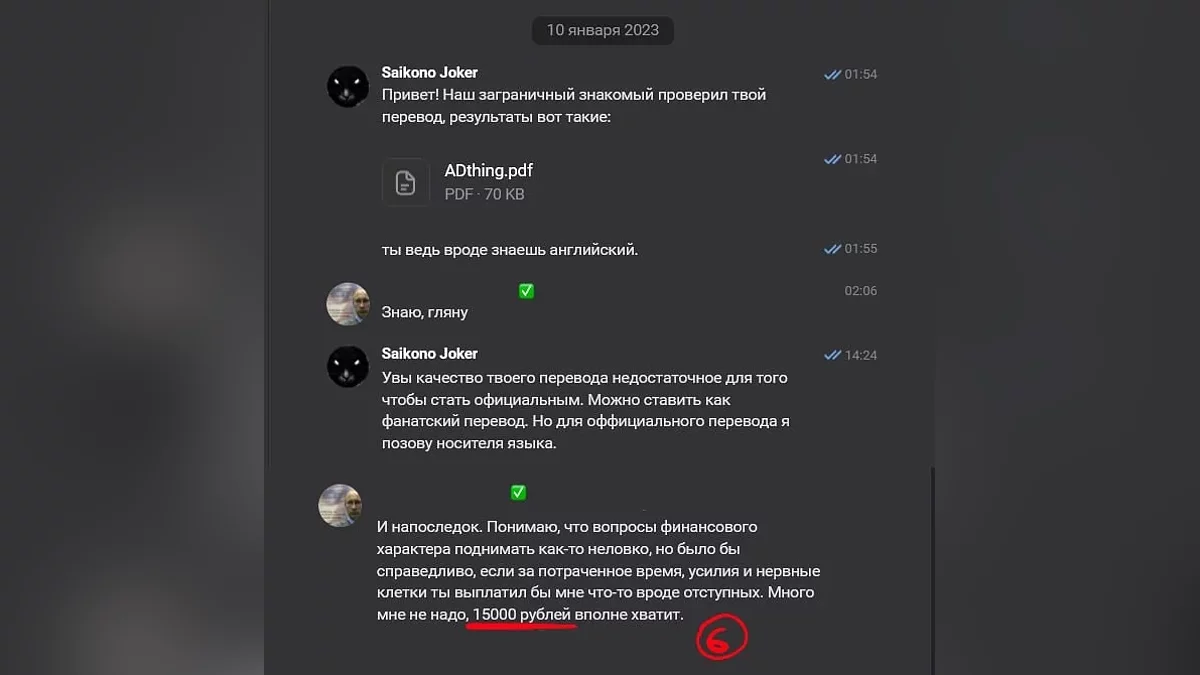The image size is (1200, 675).
Task: Click the message 'ты ведь вроде знаешь английский.'
Action: coord(510,250)
